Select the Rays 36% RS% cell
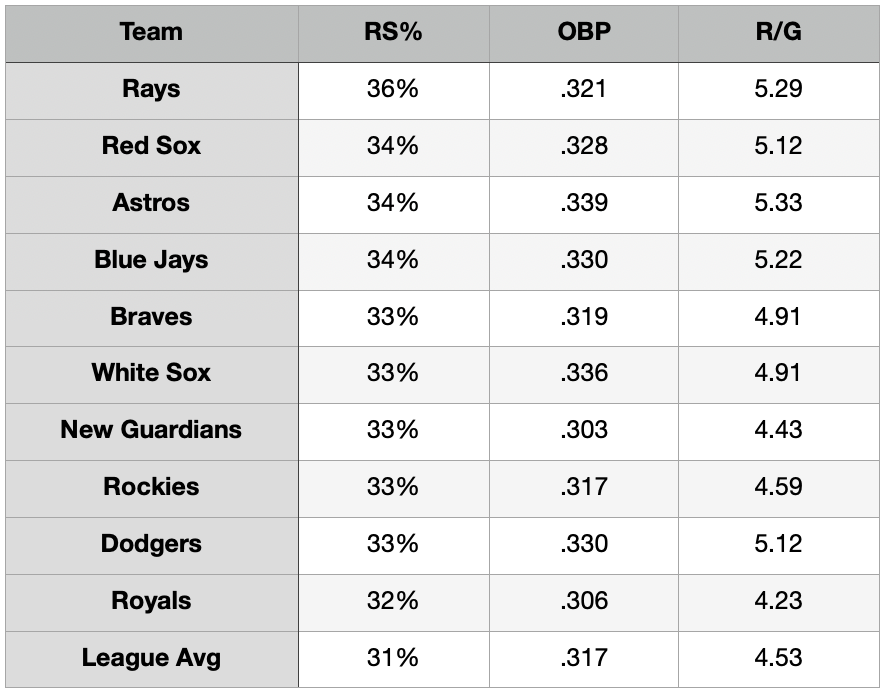This screenshot has width=888, height=696. (x=393, y=89)
